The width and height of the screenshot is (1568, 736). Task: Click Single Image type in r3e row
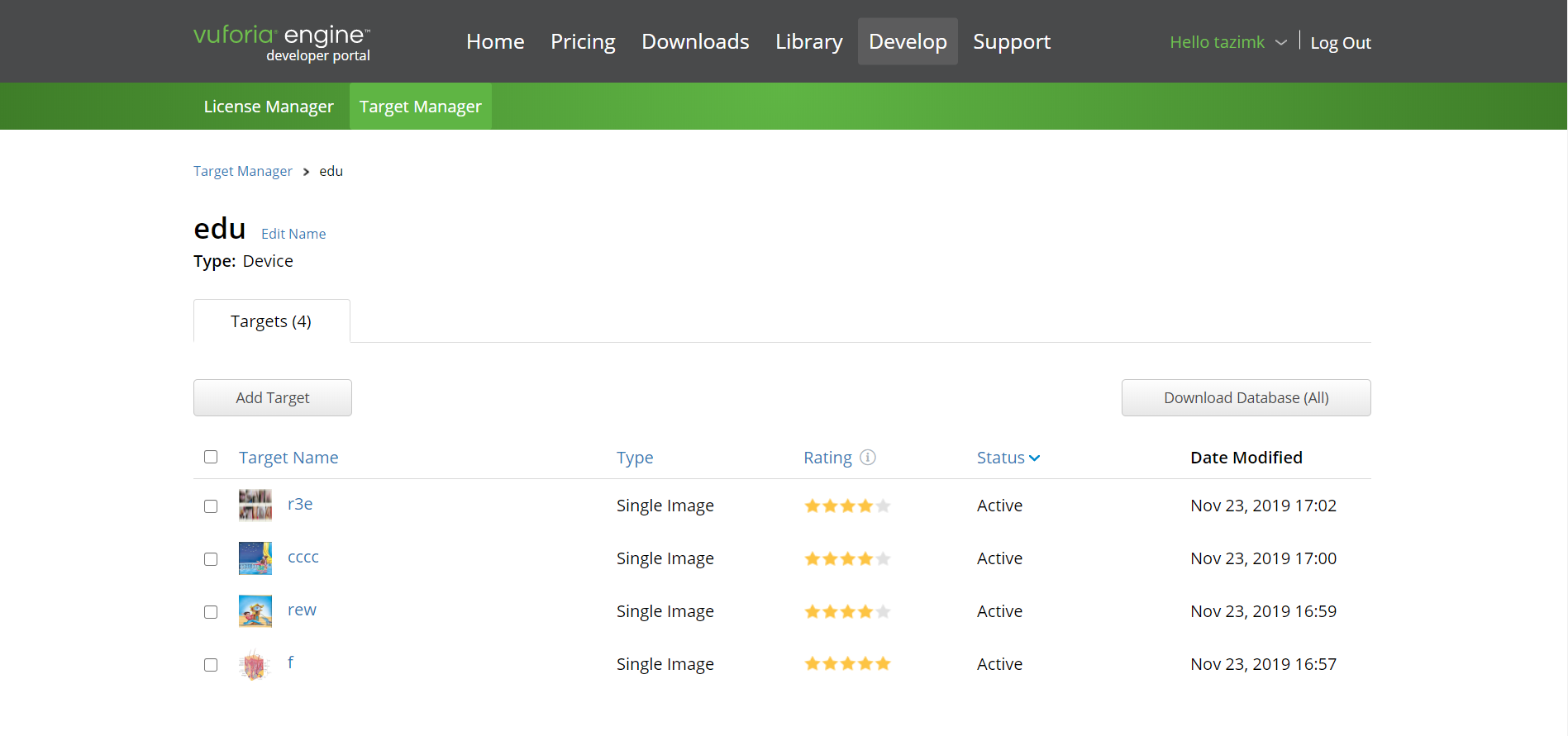(x=665, y=506)
